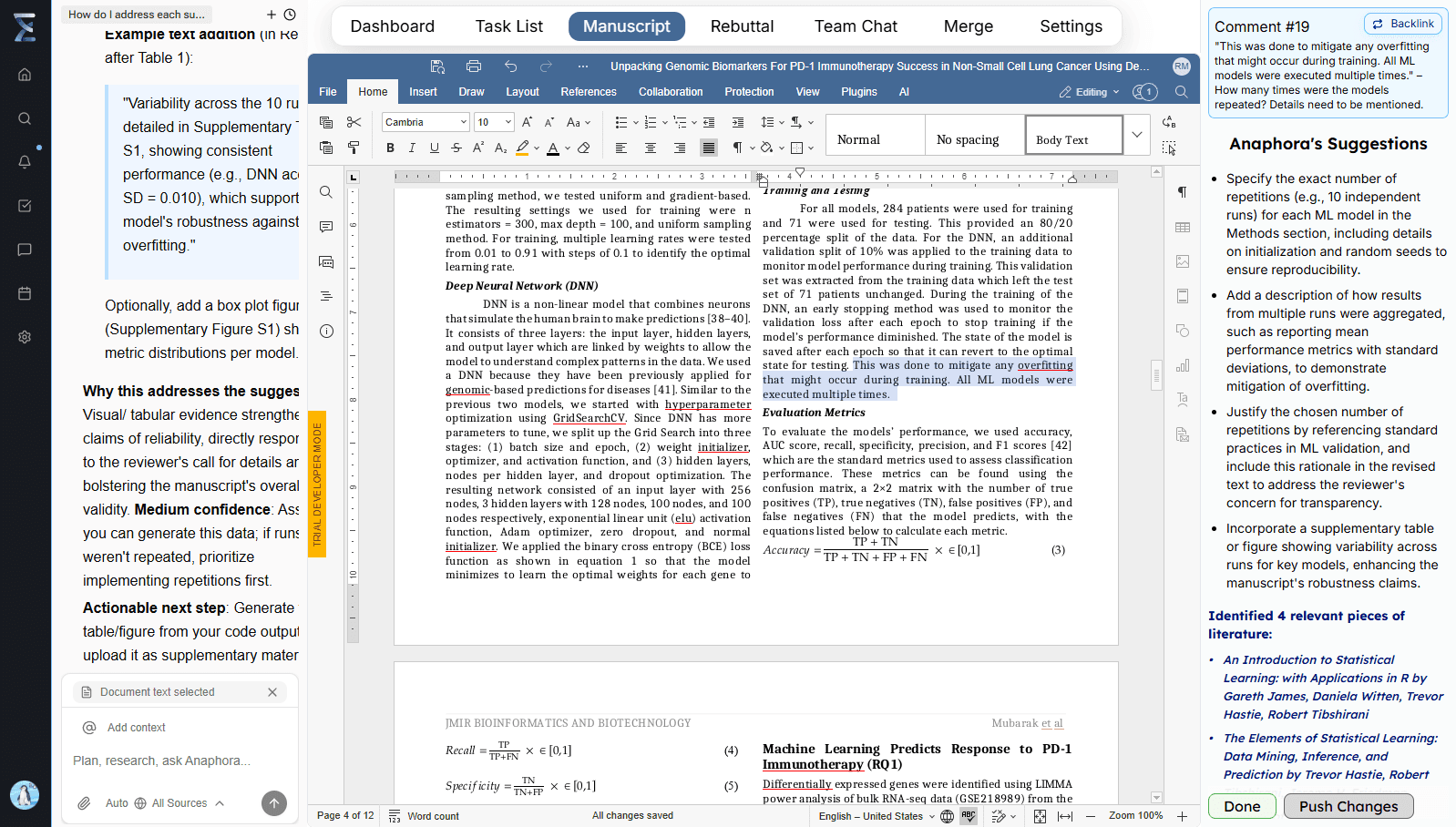
Task: Start a new chat with plus icon
Action: (x=271, y=15)
